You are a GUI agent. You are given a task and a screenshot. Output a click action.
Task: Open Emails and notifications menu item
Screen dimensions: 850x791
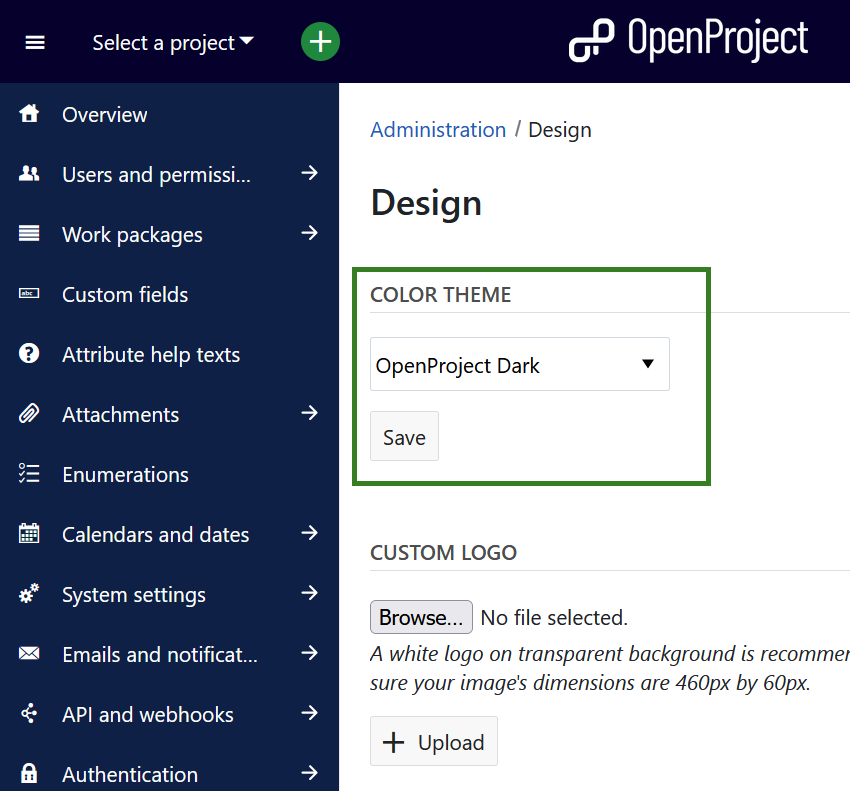[160, 654]
